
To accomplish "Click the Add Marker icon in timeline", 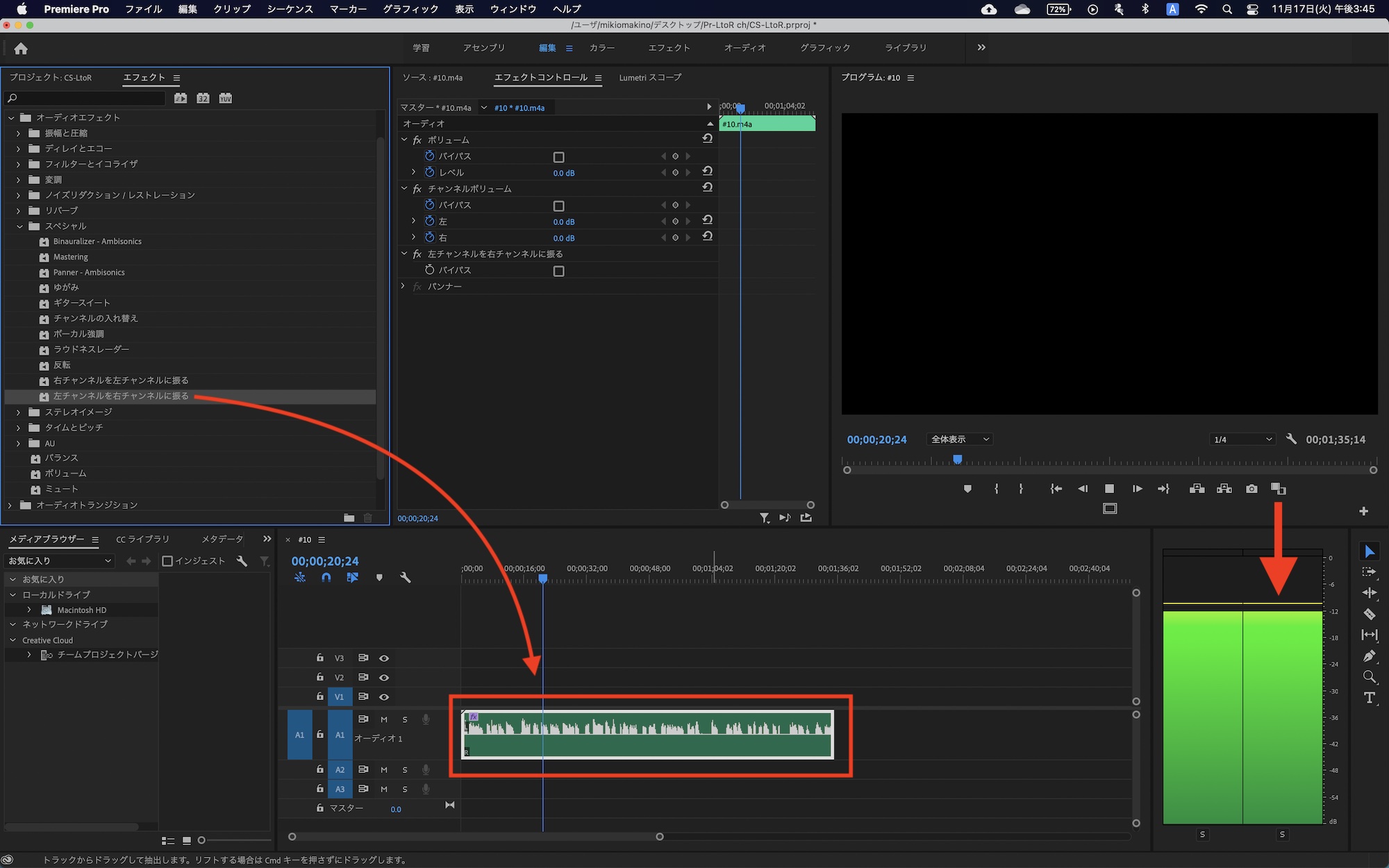I will [x=379, y=578].
